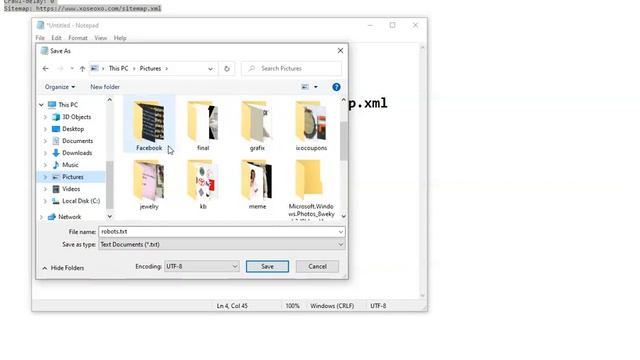Click the Save button
The image size is (640, 360).
point(267,267)
